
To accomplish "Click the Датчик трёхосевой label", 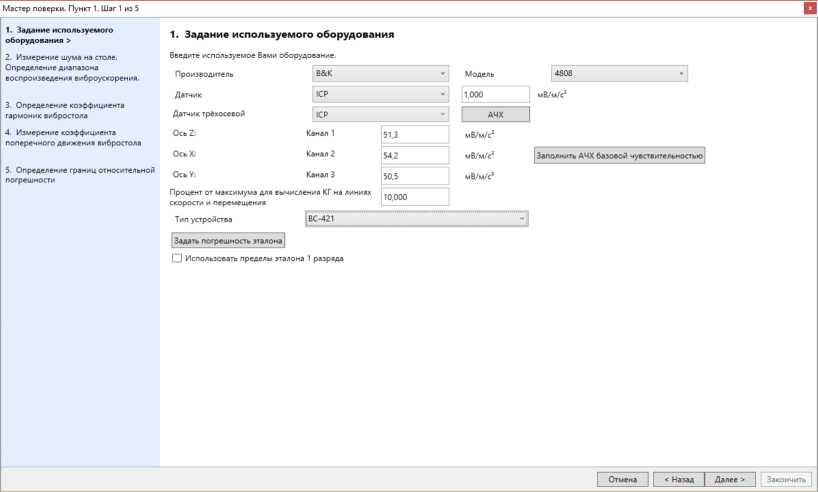I will click(209, 114).
